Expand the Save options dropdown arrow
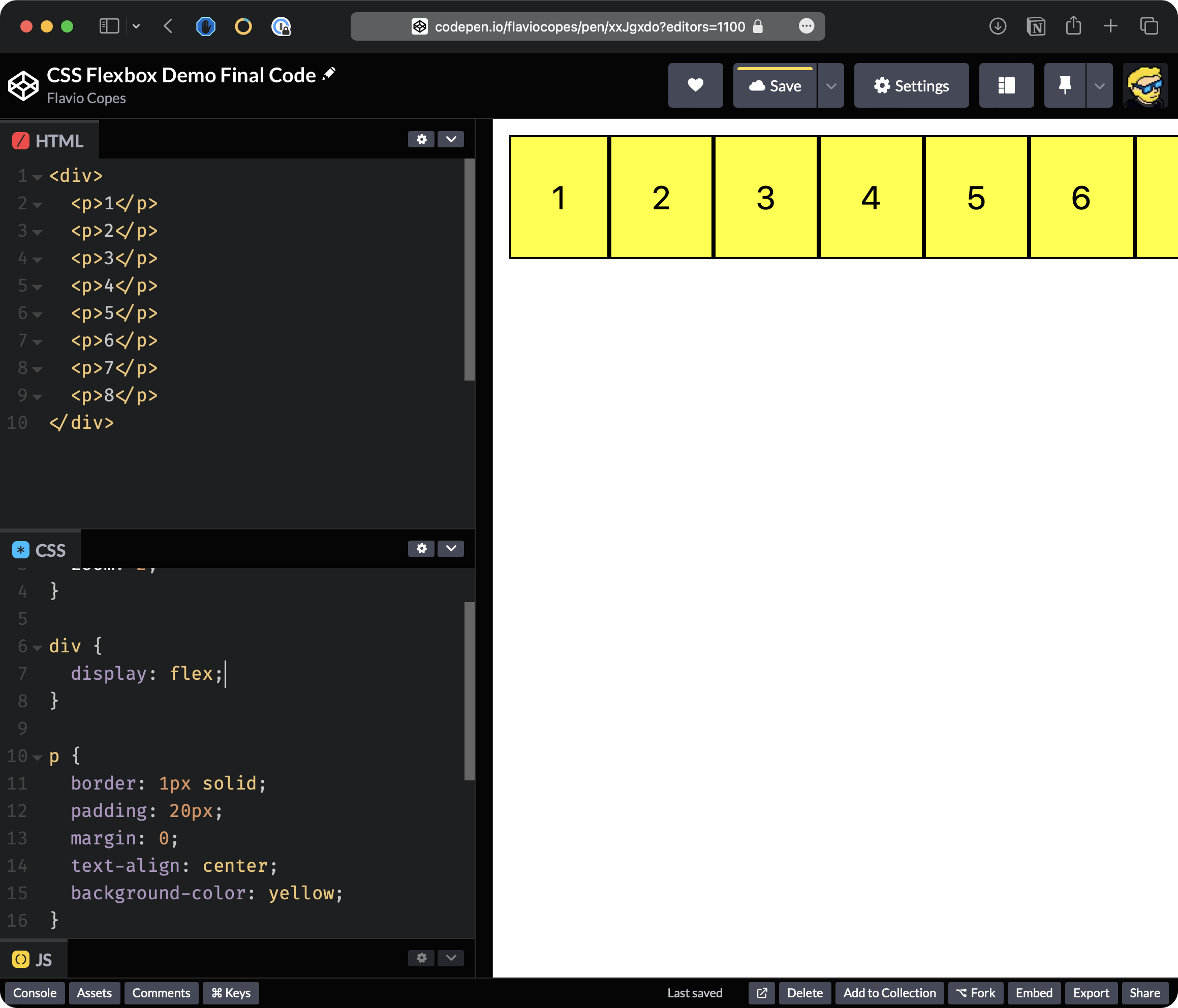This screenshot has height=1008, width=1178. [830, 86]
